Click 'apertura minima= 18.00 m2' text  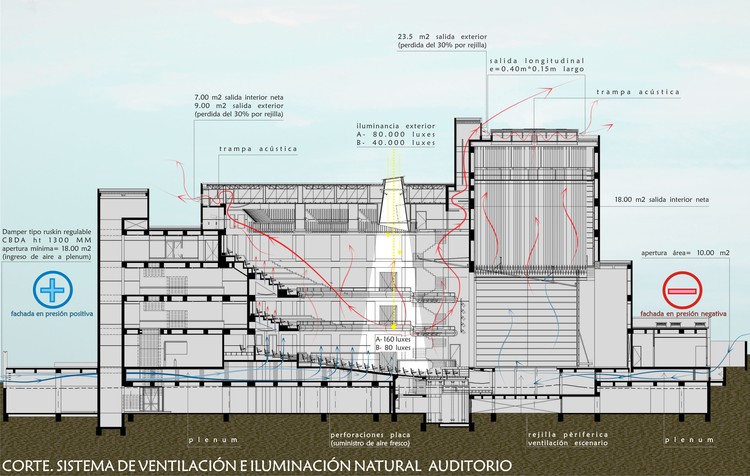point(46,248)
